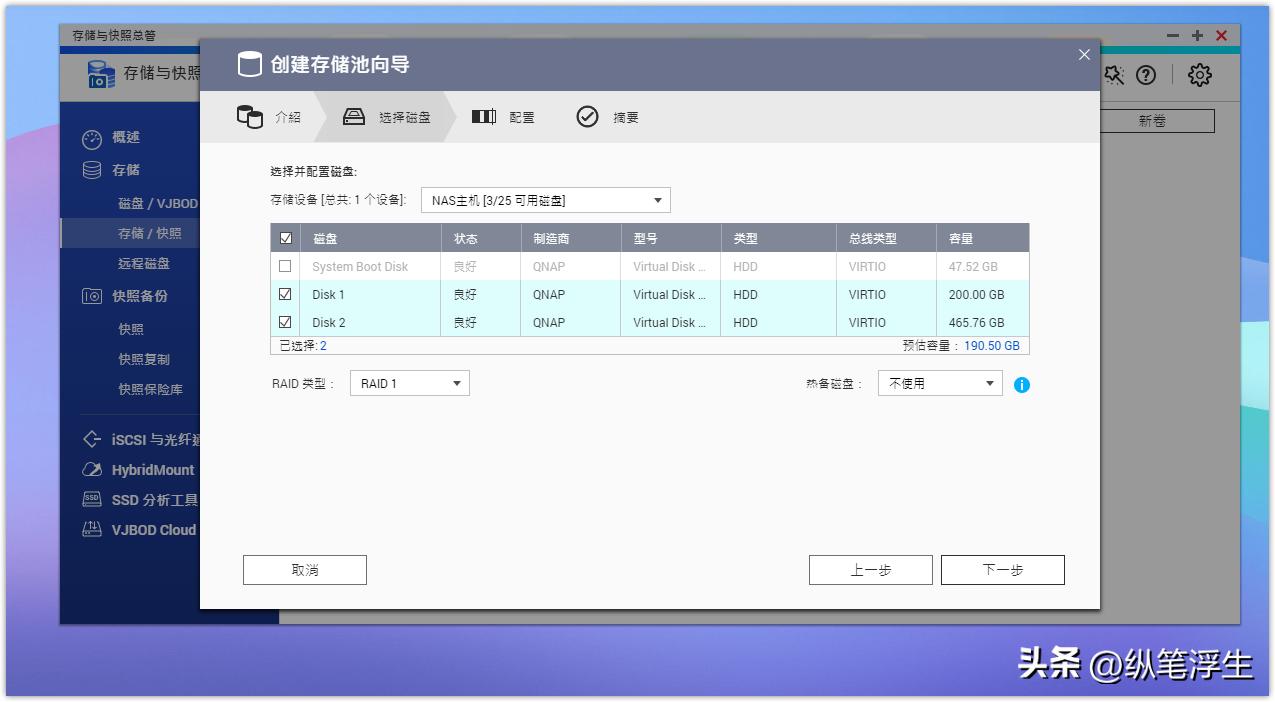The width and height of the screenshot is (1275, 702).
Task: Open QTS settings via the gear icon
Action: pyautogui.click(x=1199, y=75)
